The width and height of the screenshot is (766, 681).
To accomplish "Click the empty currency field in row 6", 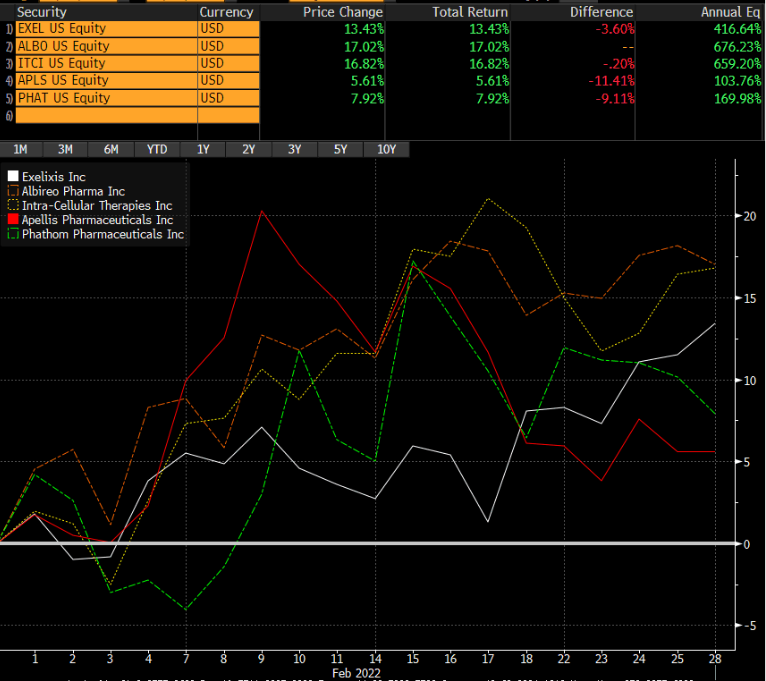I will coord(229,115).
